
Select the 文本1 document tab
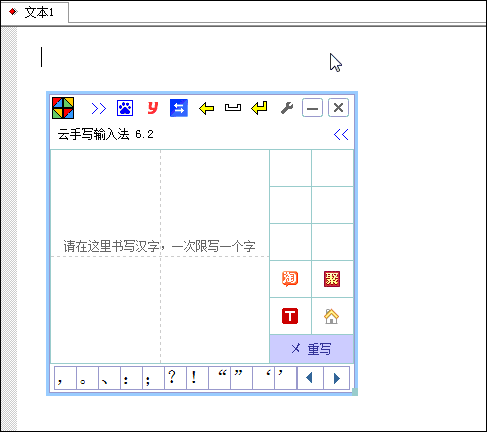click(35, 12)
